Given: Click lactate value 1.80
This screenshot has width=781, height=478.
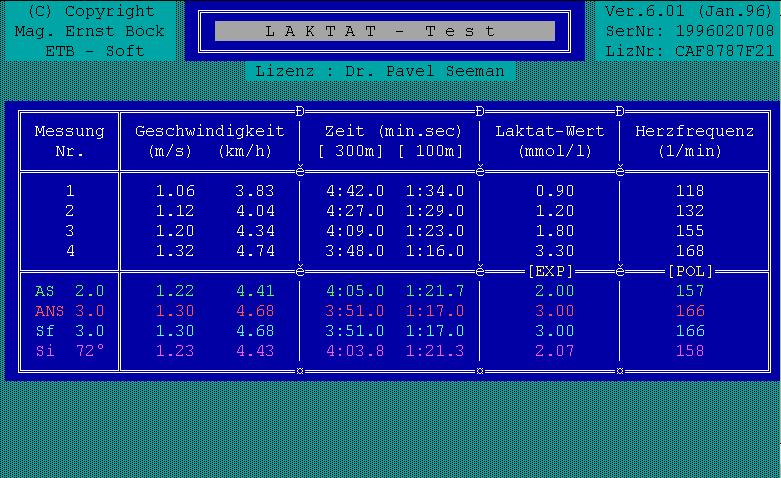Looking at the screenshot, I should (x=555, y=231).
